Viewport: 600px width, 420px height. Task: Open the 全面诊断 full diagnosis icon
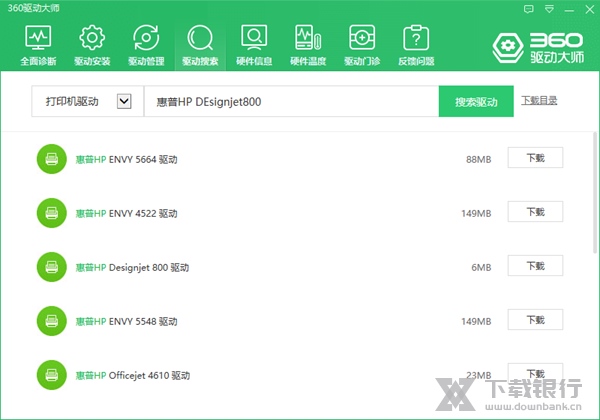[38, 46]
